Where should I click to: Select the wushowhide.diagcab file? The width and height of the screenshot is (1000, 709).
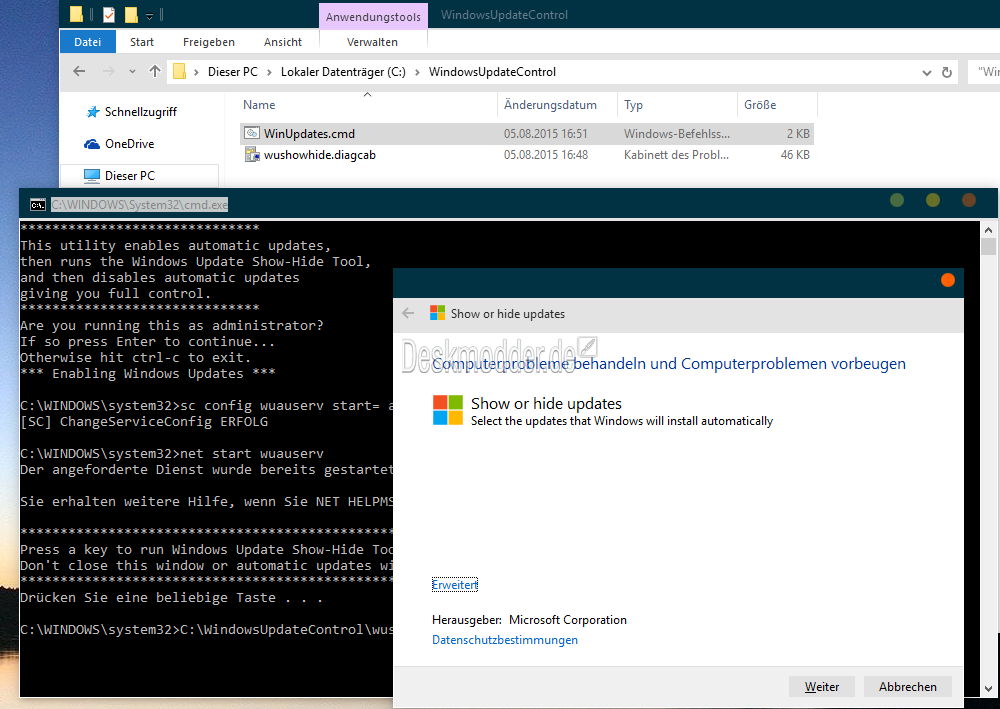[527, 155]
